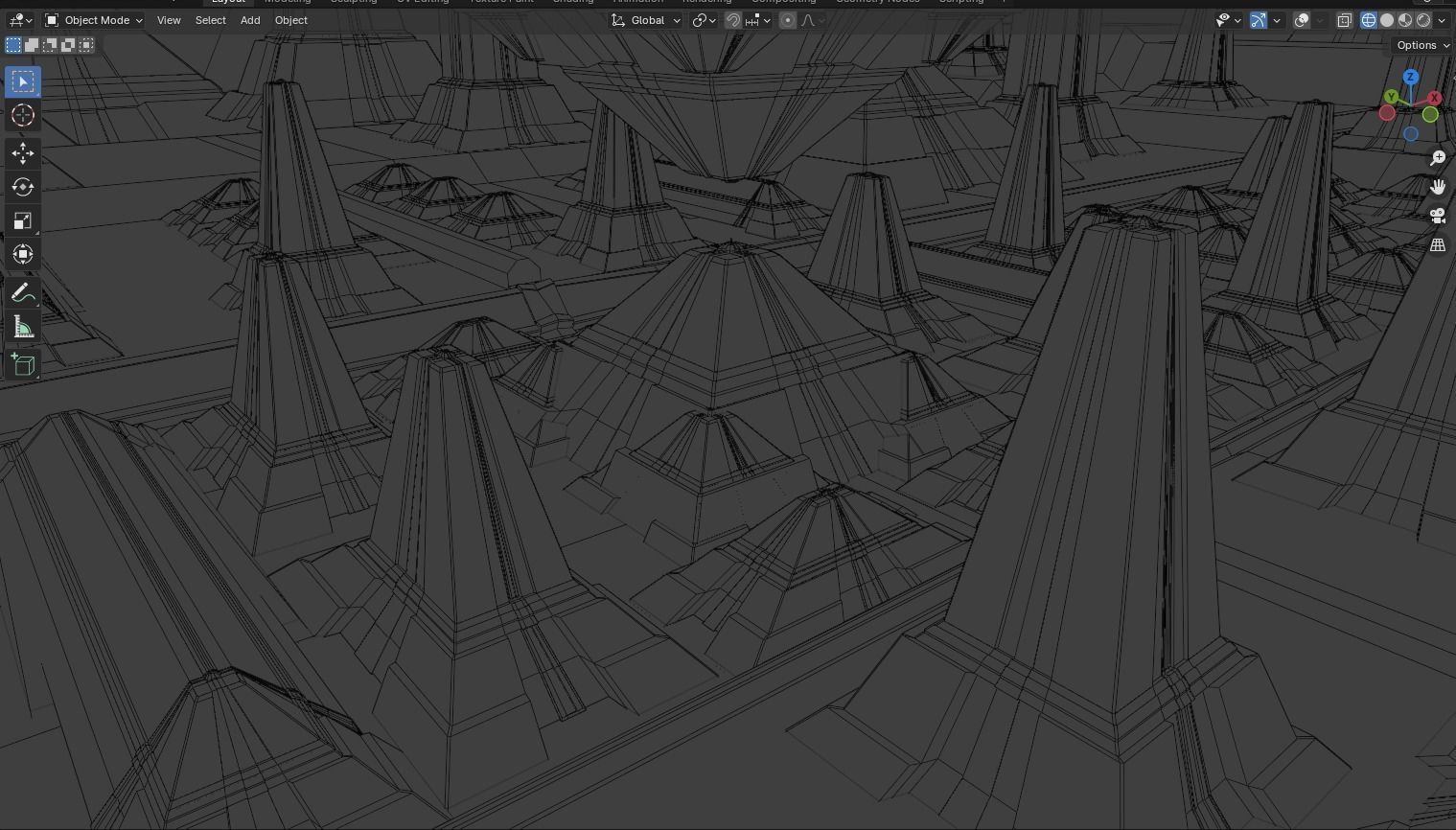Screen dimensions: 1456x830
Task: Set selection mode to subtract selection
Action: 50,45
